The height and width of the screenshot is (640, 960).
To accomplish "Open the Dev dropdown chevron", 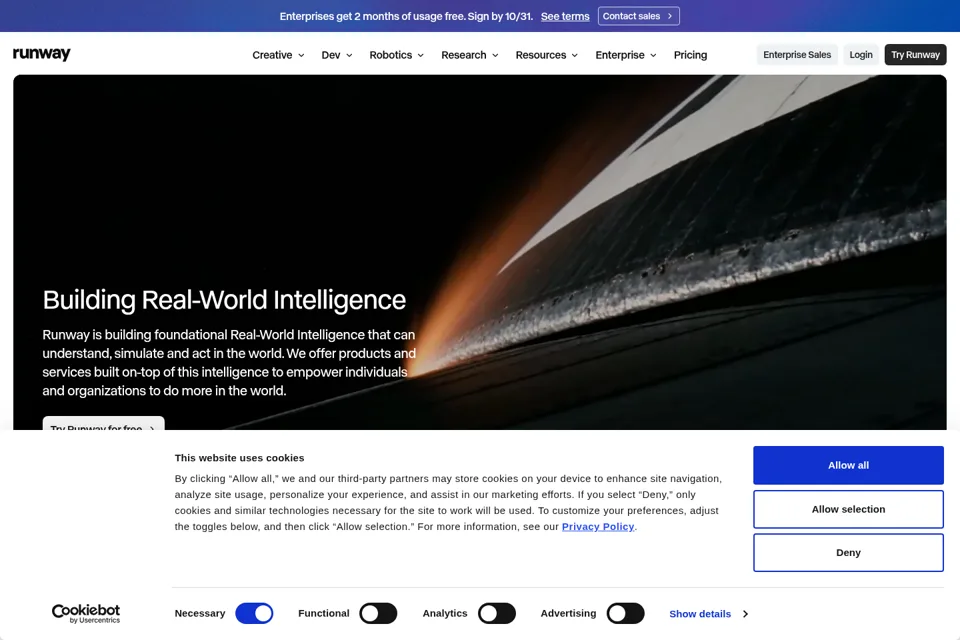I will [x=349, y=55].
